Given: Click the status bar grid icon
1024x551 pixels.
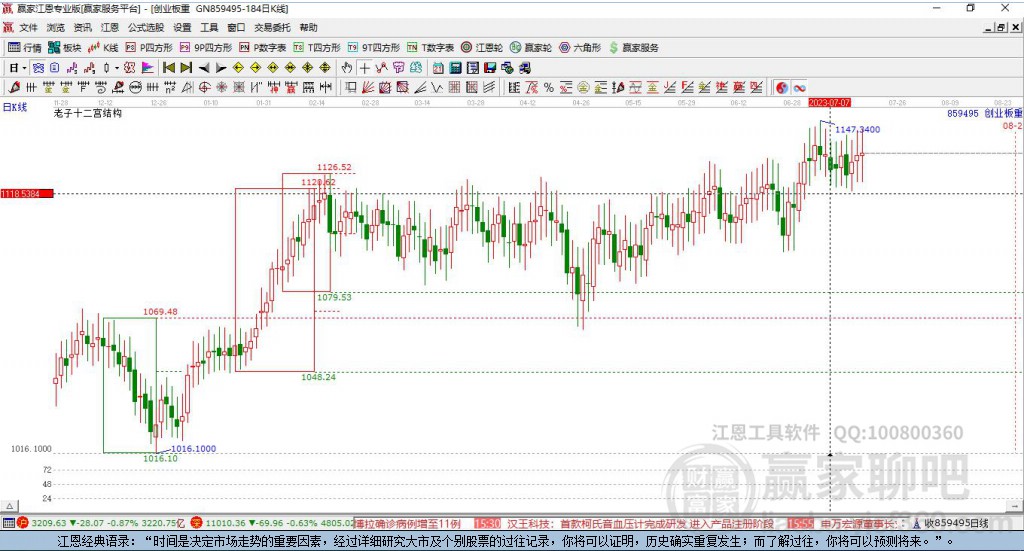Looking at the screenshot, I should coord(8,523).
